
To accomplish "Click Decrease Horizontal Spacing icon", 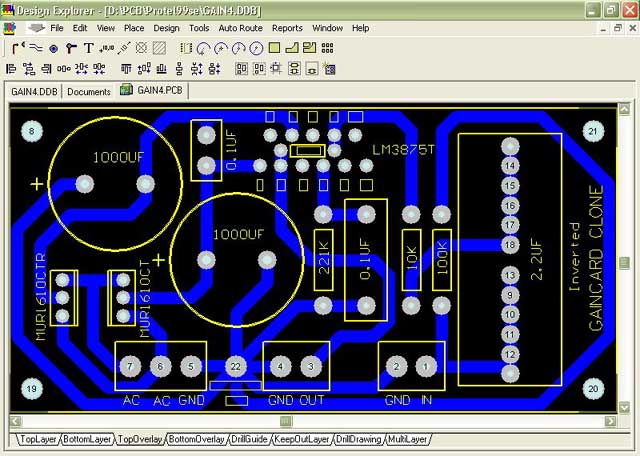I will pyautogui.click(x=99, y=69).
